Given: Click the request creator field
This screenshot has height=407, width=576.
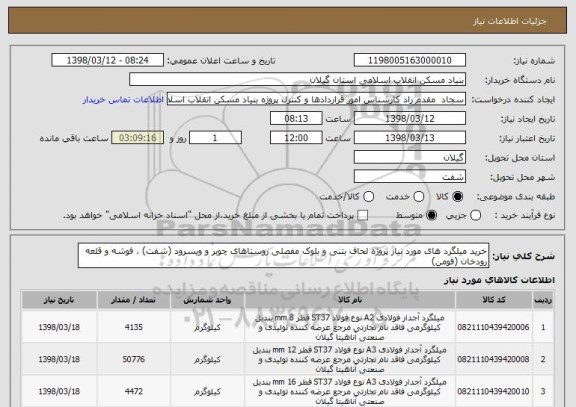Looking at the screenshot, I should click(316, 99).
